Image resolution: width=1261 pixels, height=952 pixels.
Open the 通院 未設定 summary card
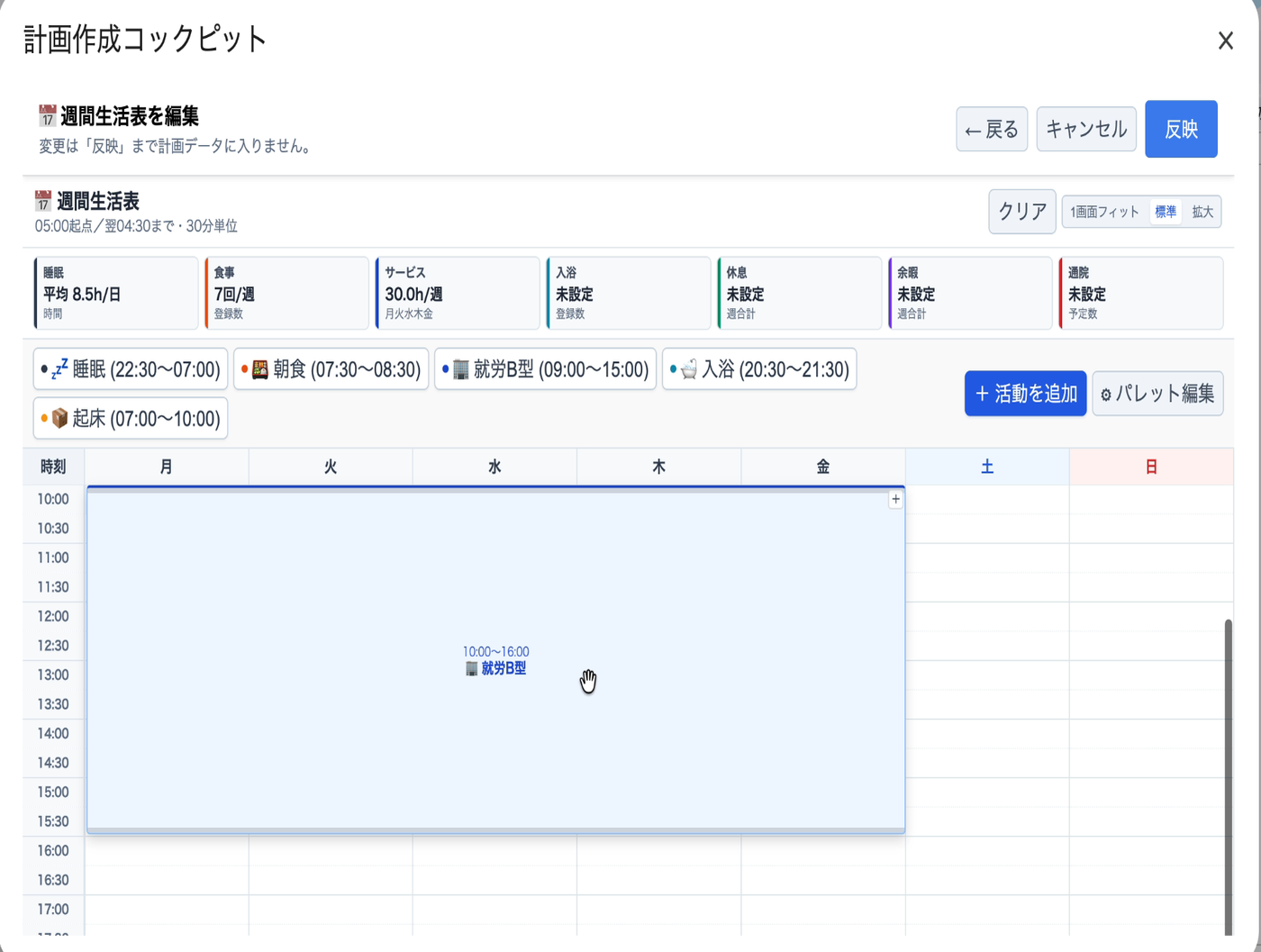point(1141,294)
